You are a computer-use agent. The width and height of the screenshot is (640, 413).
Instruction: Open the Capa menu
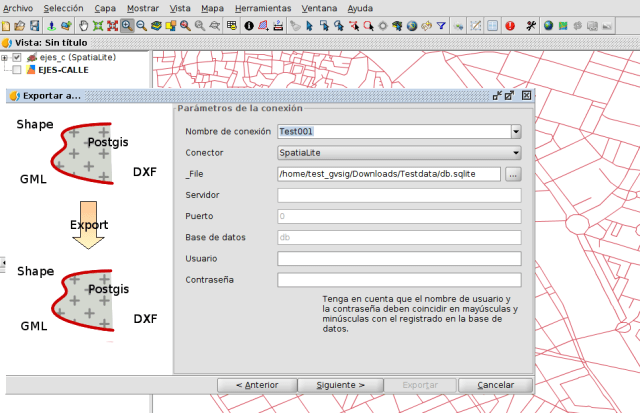pyautogui.click(x=105, y=7)
